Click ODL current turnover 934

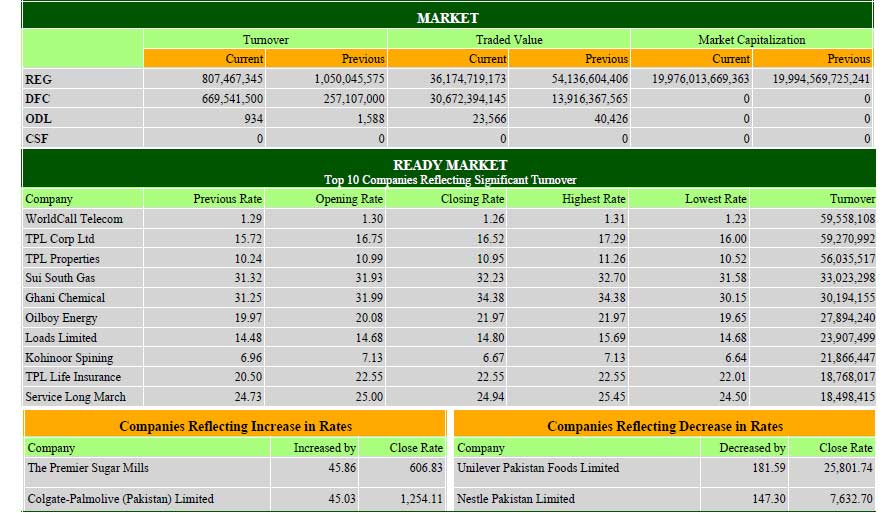click(253, 118)
